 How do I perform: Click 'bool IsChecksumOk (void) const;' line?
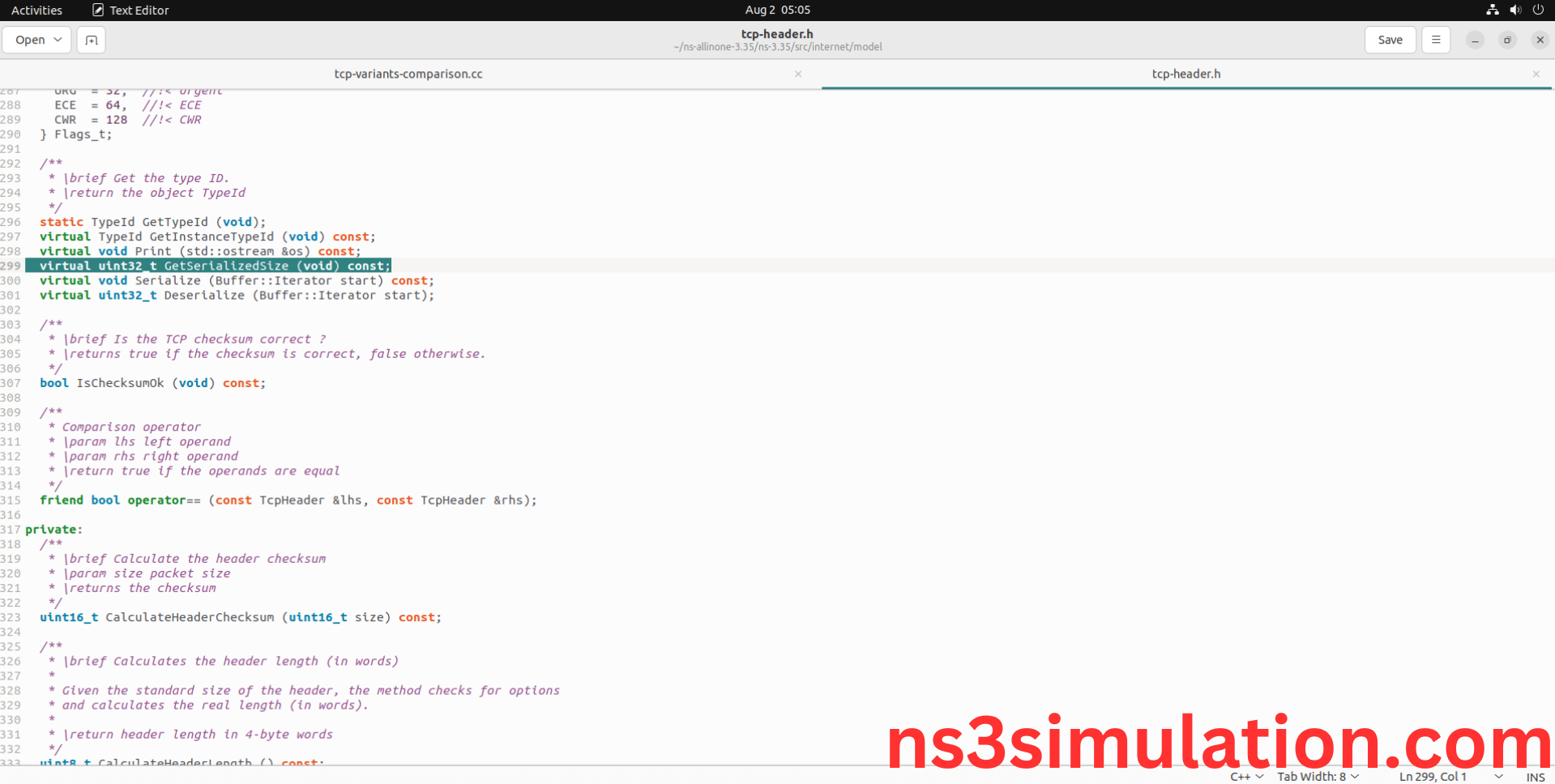pyautogui.click(x=152, y=383)
